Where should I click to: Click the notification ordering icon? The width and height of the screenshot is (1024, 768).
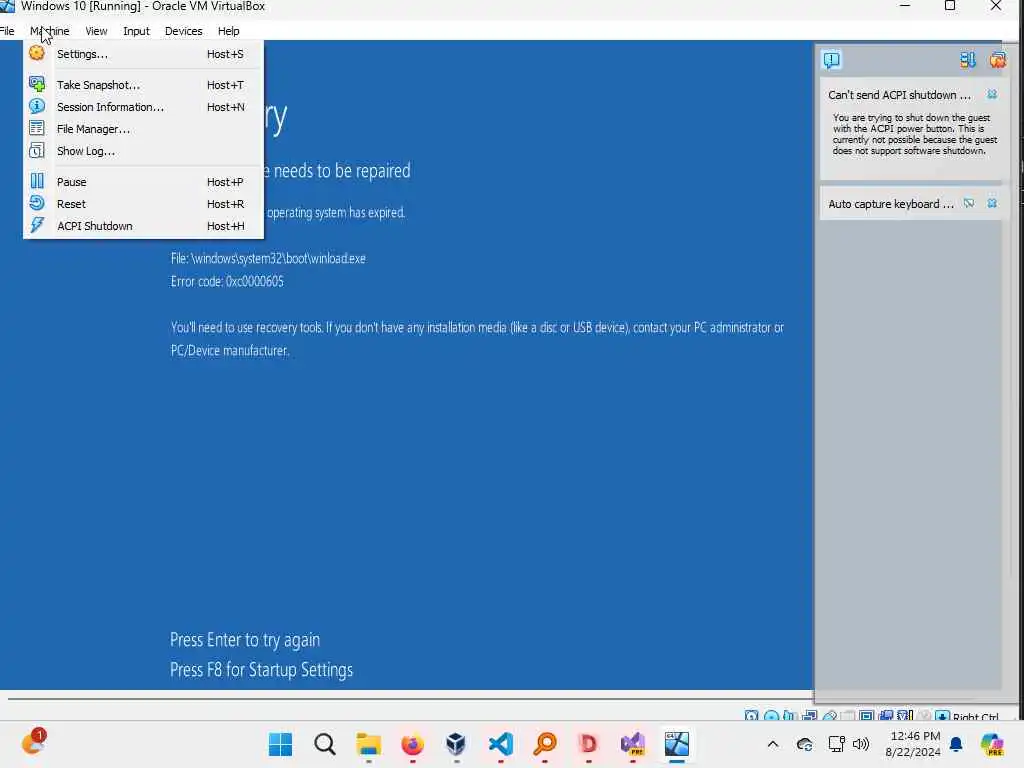(967, 60)
